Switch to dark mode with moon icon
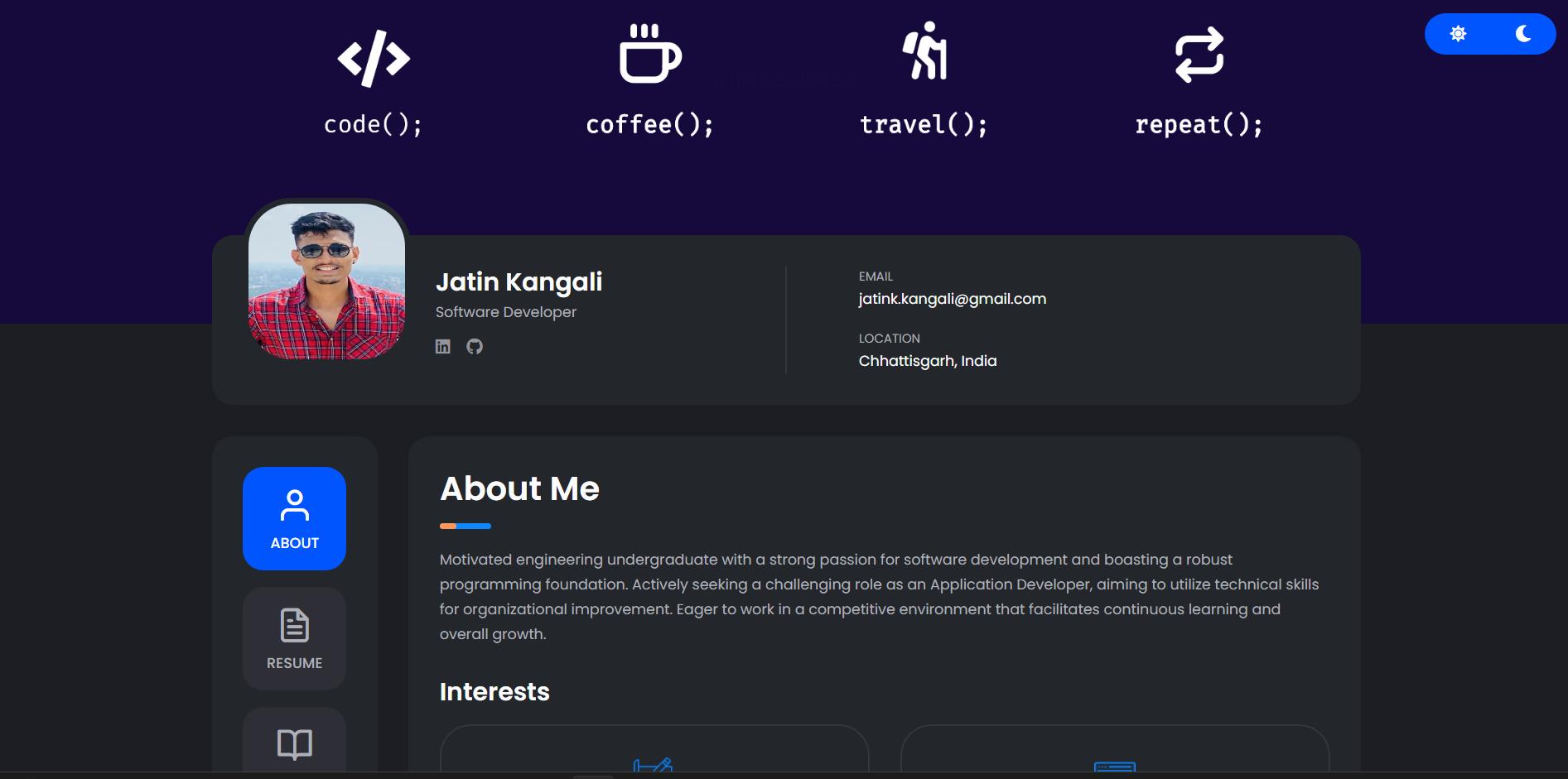 1523,34
